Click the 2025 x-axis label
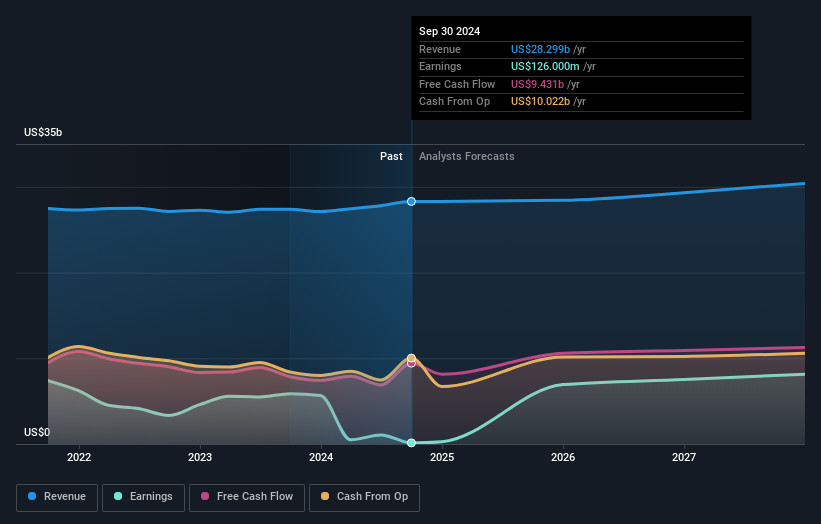Screen dimensions: 821x524 coord(442,458)
